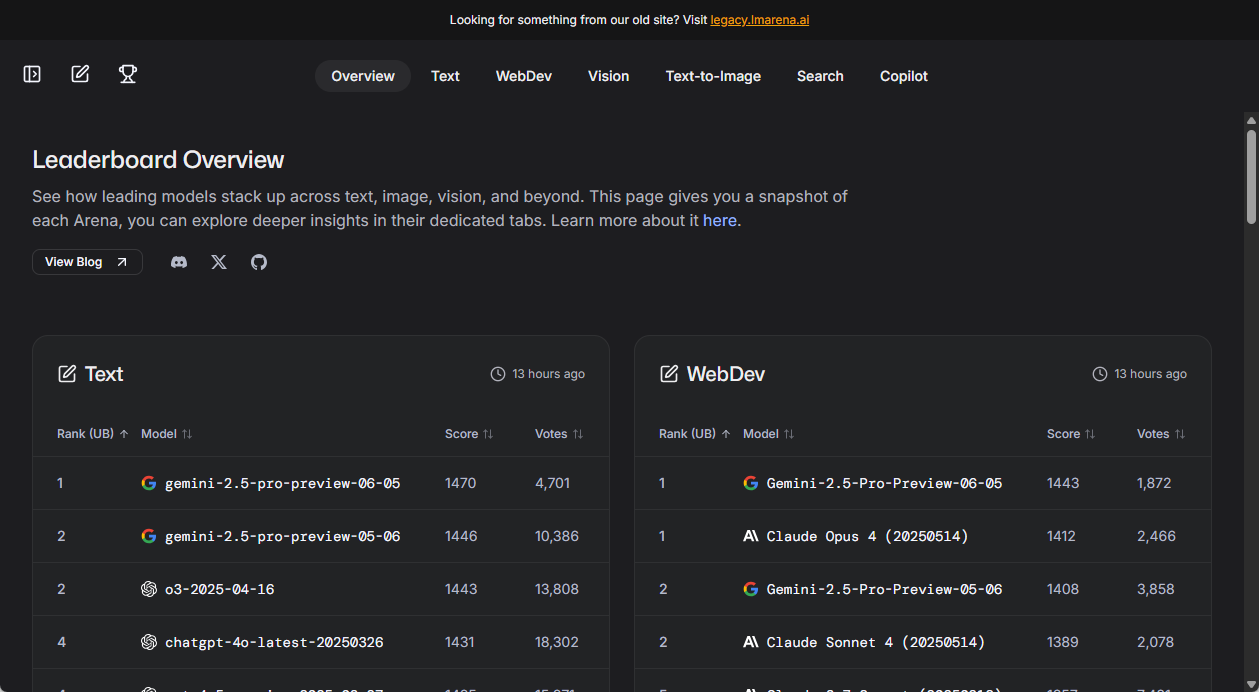Sort WebDev table by Score column
This screenshot has height=692, width=1259.
pos(1071,434)
